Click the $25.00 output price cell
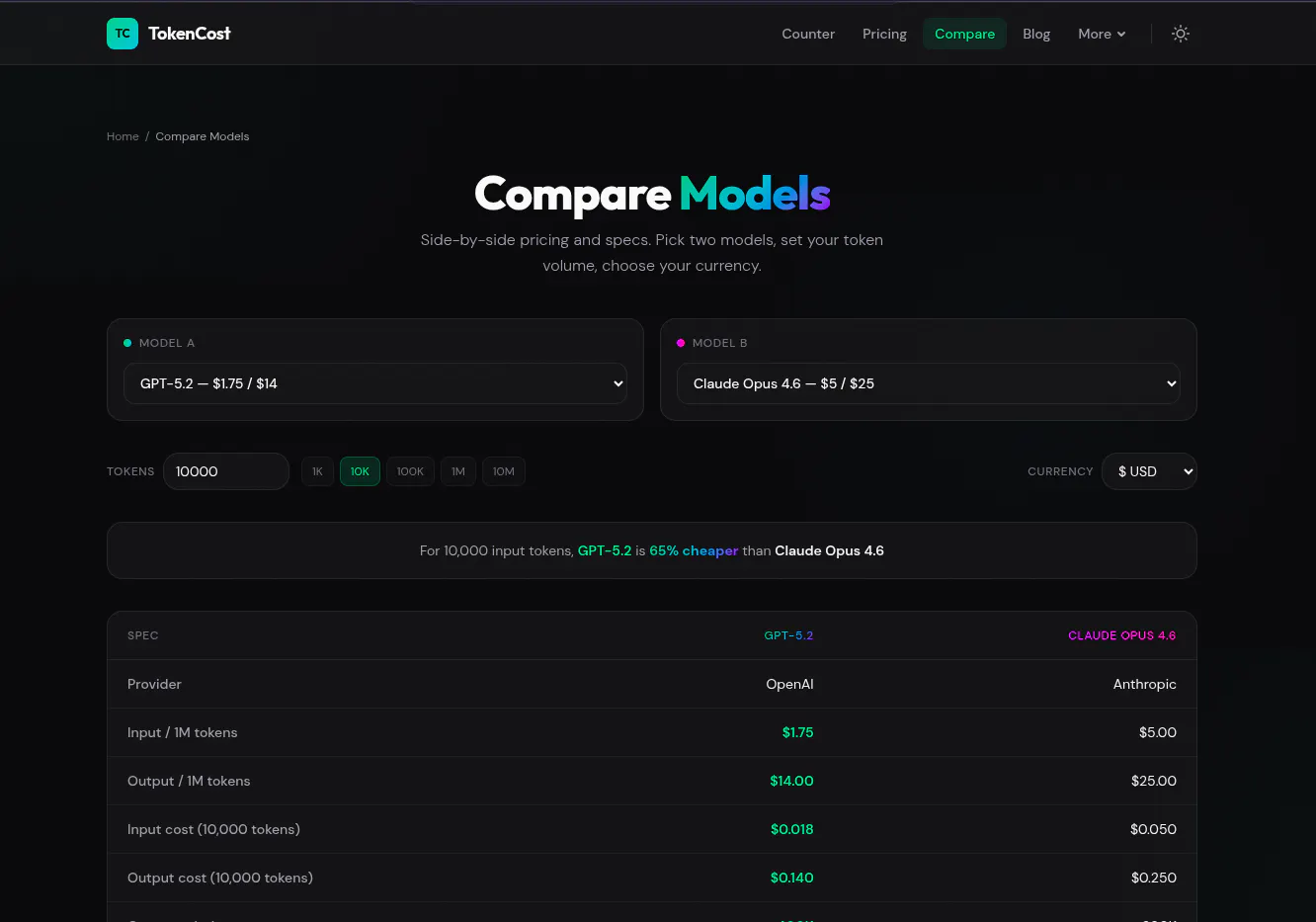 coord(1154,781)
